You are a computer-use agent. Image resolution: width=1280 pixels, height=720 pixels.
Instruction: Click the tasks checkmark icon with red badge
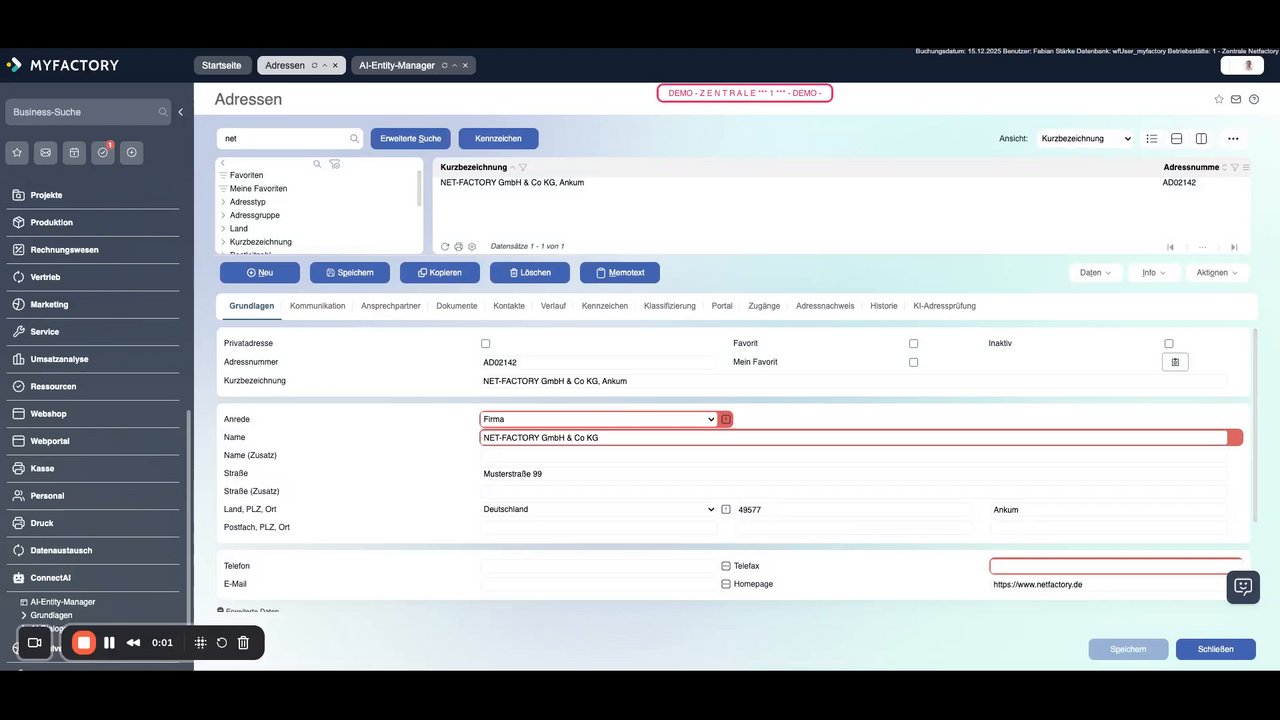103,153
